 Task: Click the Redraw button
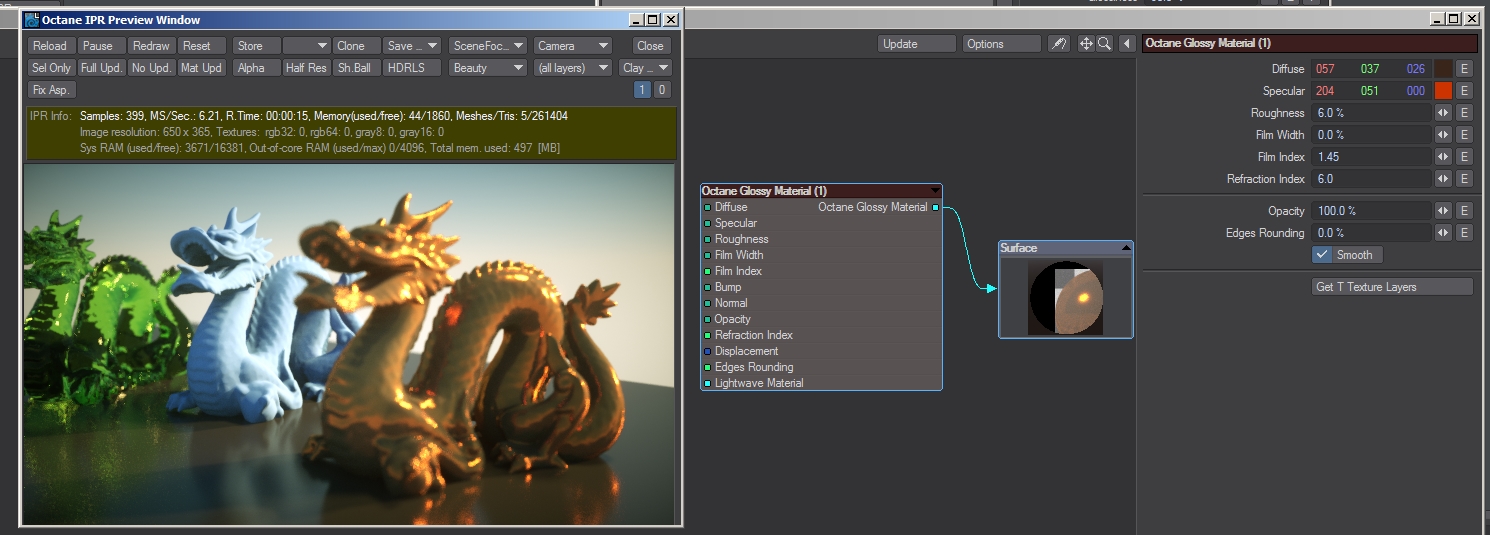tap(152, 46)
